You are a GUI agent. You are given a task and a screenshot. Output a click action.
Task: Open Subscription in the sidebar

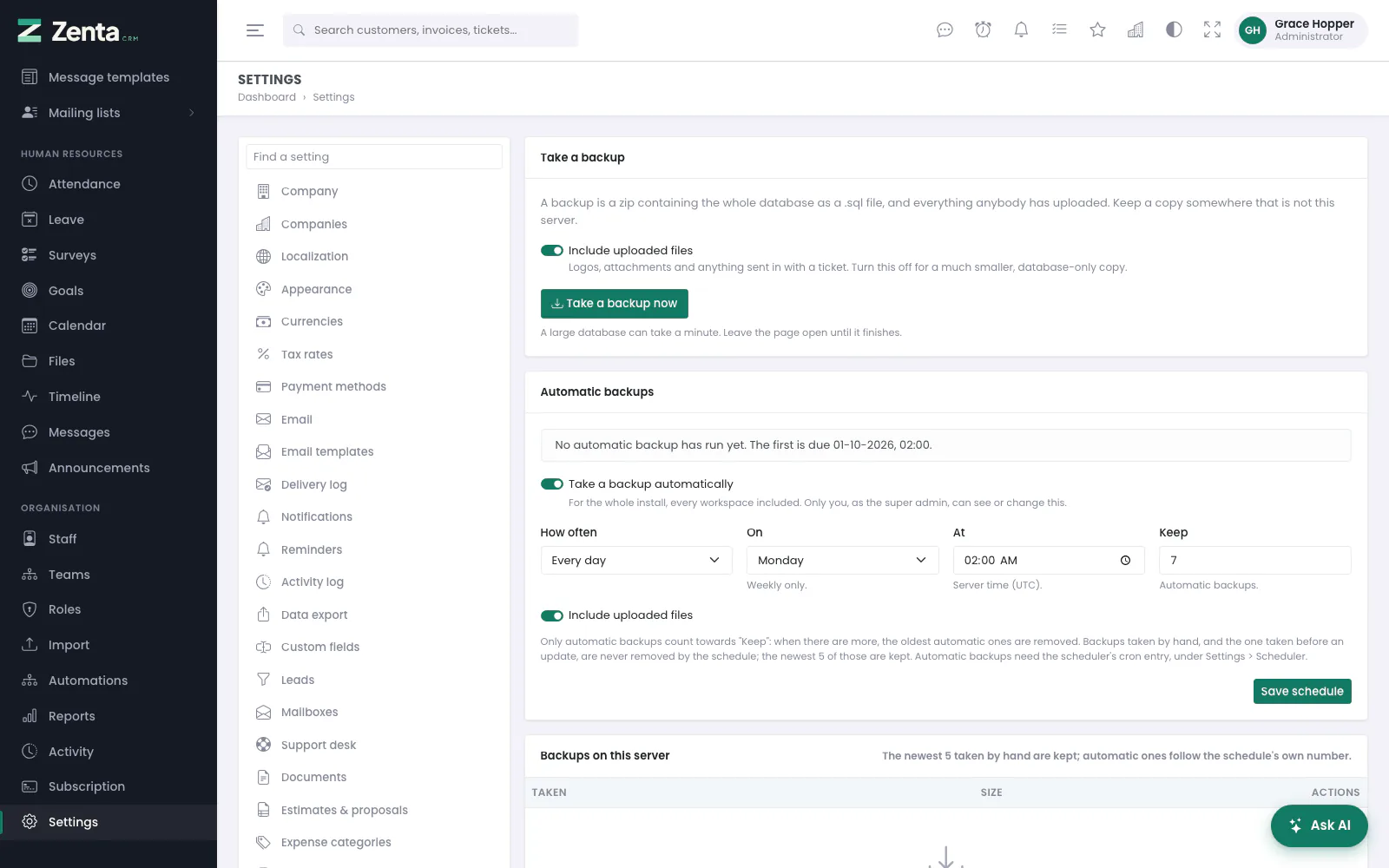(x=109, y=786)
